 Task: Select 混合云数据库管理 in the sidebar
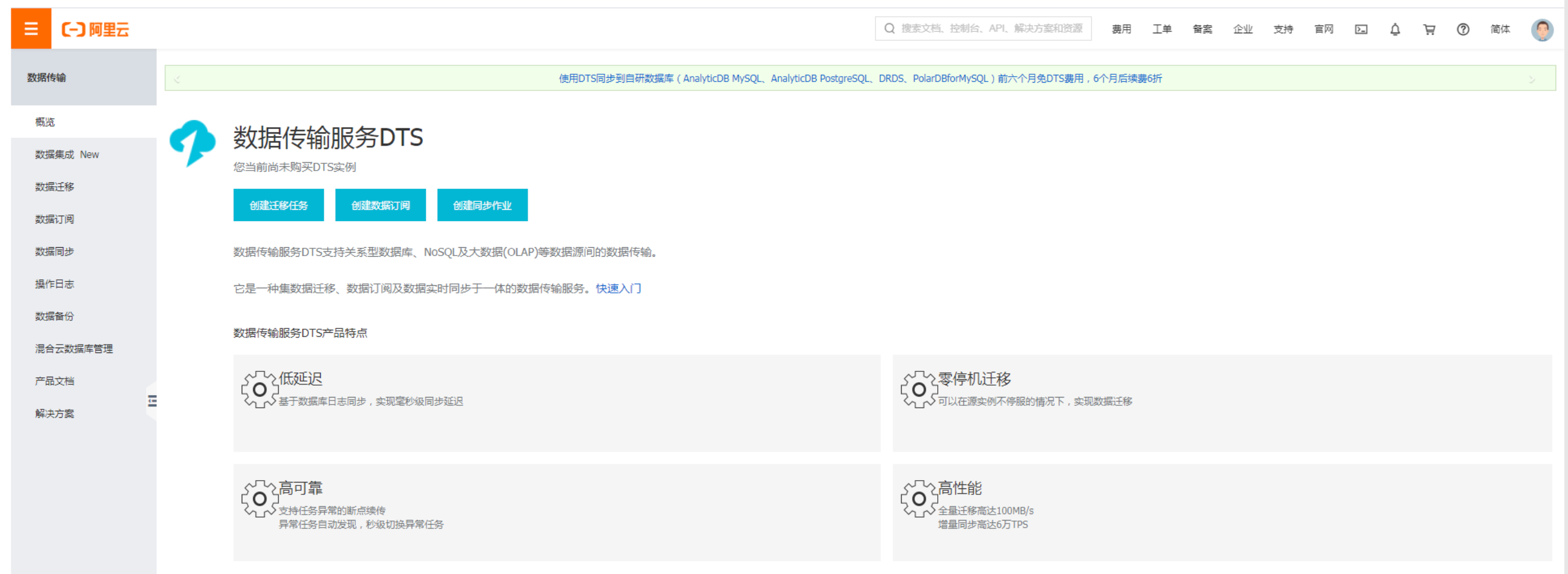coord(83,349)
